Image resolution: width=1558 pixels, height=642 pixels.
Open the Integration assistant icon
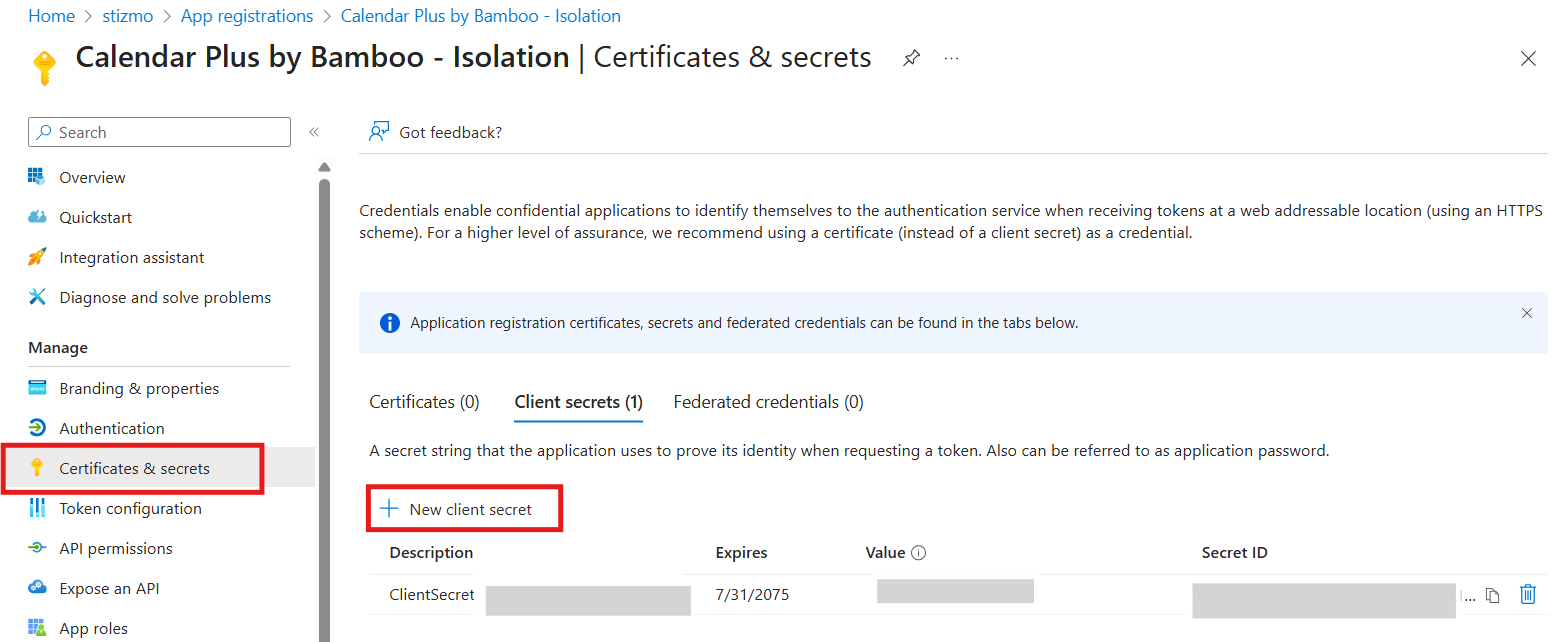(x=38, y=257)
